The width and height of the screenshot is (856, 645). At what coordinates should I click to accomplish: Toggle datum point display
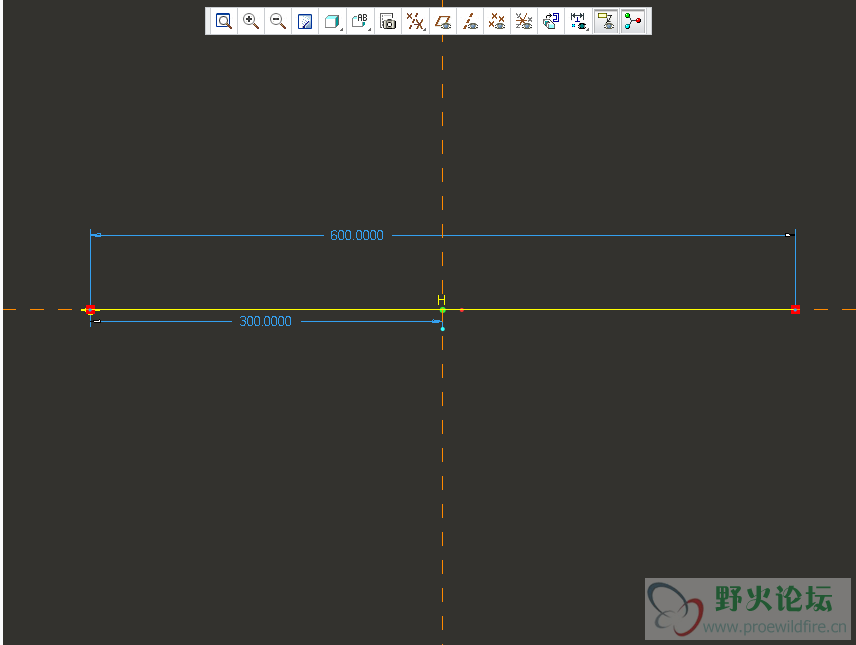click(497, 21)
